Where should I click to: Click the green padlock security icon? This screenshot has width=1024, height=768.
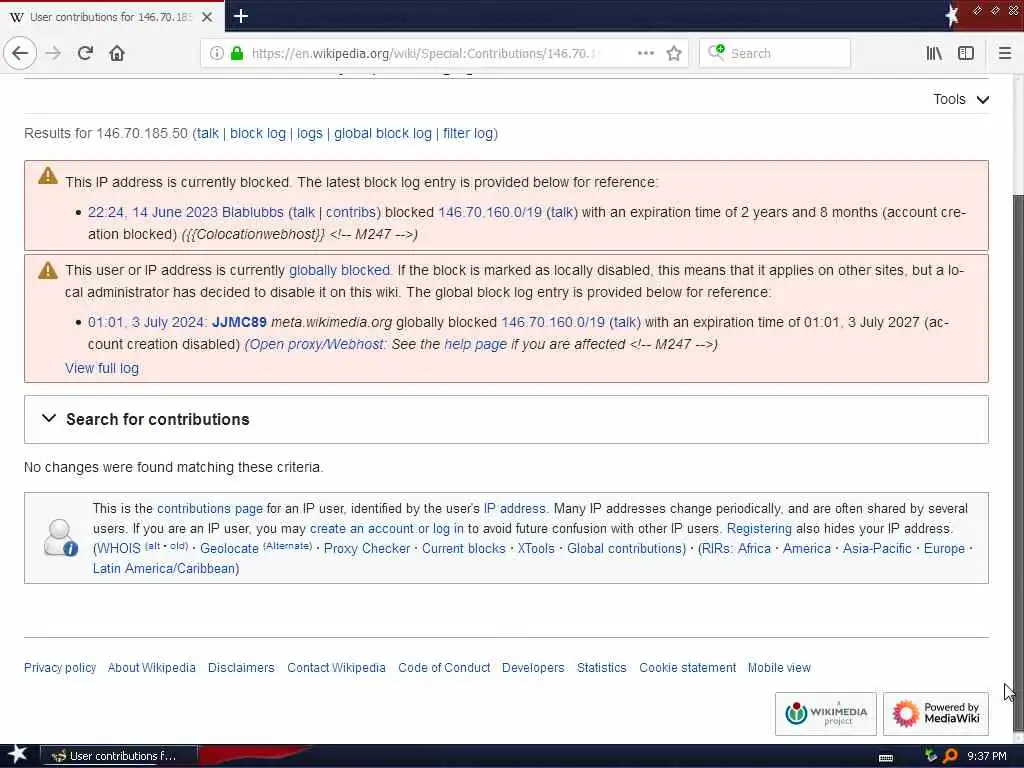click(x=237, y=54)
